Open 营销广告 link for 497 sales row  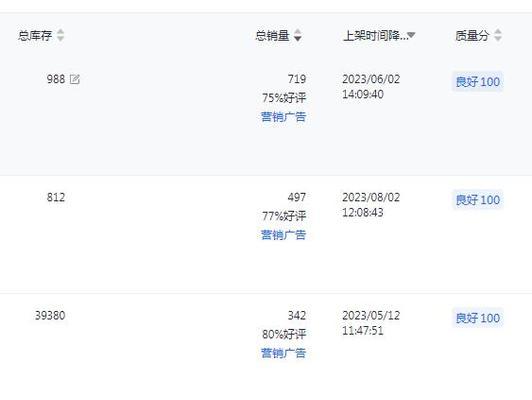coord(284,234)
